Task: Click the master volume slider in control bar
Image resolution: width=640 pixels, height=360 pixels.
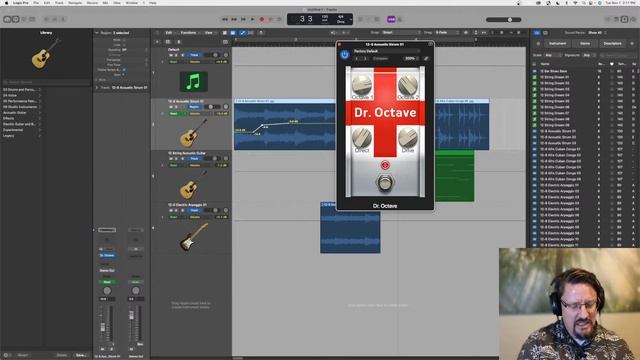Action: 504,20
